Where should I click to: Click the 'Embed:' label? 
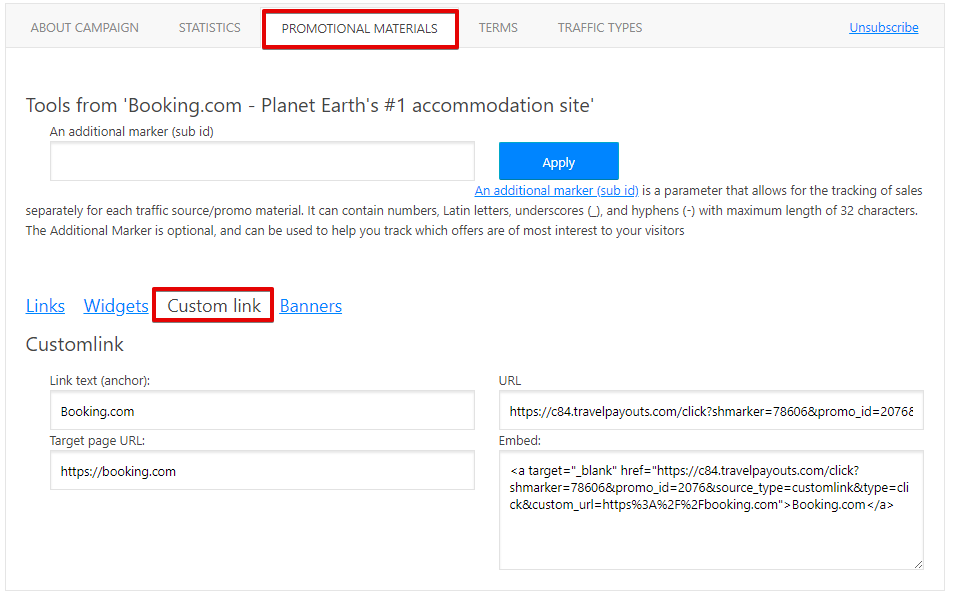[520, 441]
